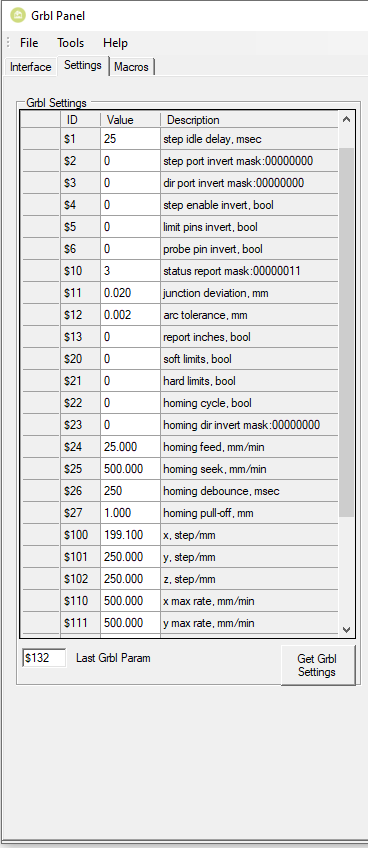Click the Get Grbl Settings button
This screenshot has height=848, width=369.
click(318, 665)
